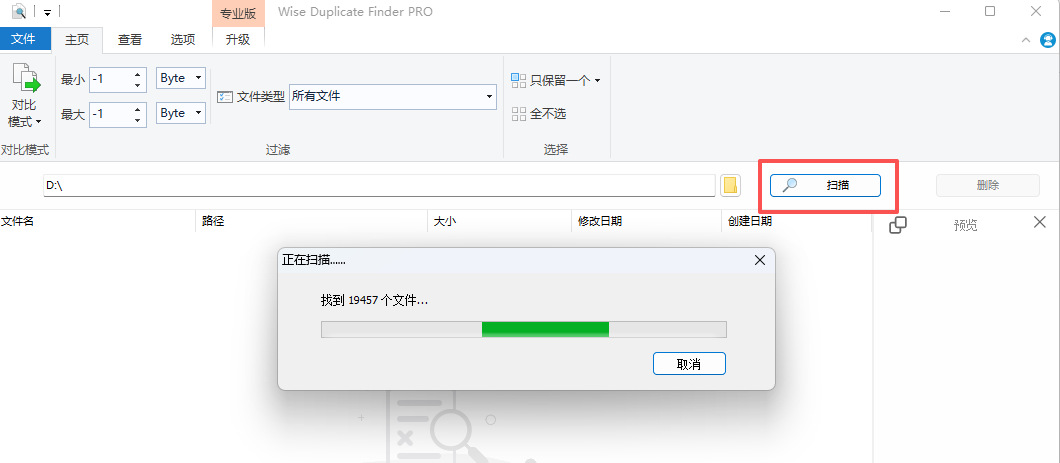Viewport: 1060px width, 463px height.
Task: Increase the 最大 size with the up arrow
Action: tap(138, 109)
